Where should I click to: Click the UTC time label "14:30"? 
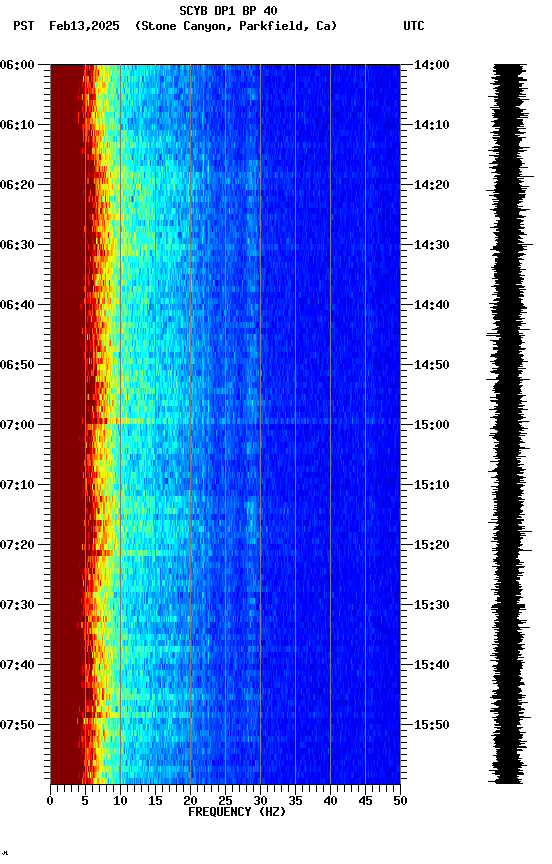tap(432, 245)
